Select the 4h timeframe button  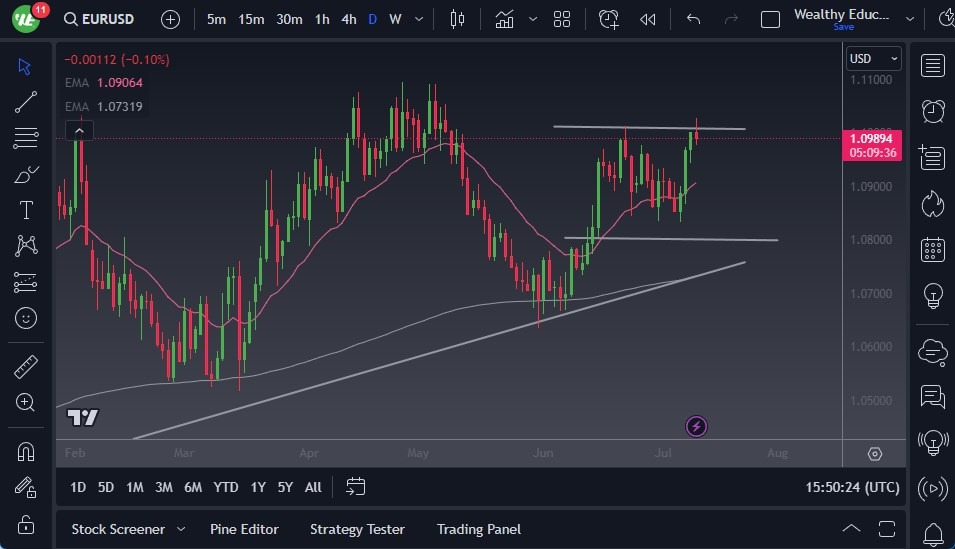[348, 19]
